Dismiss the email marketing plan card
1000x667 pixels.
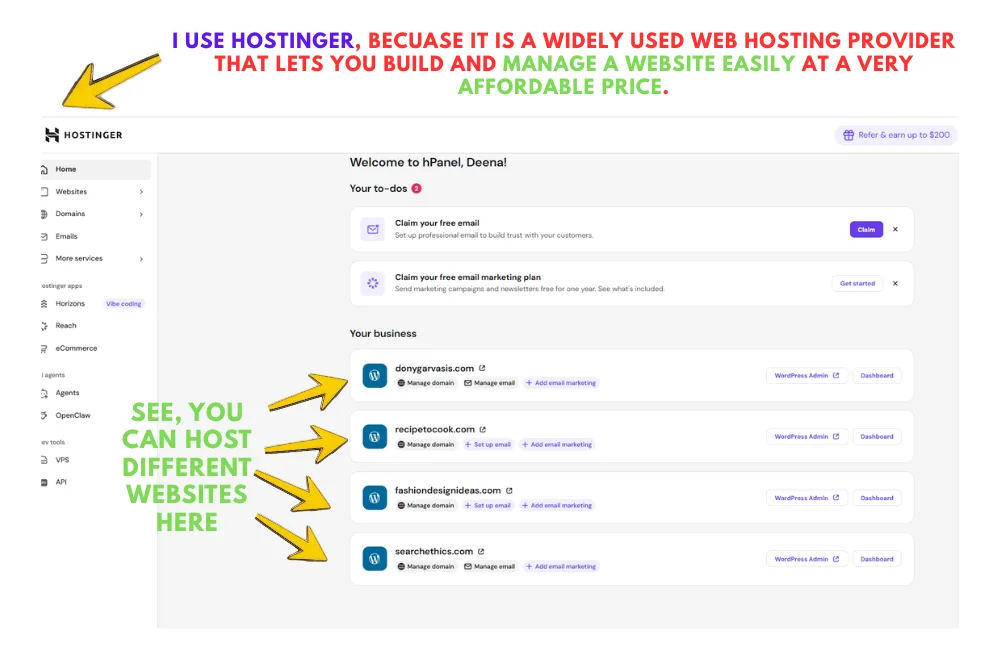coord(895,284)
